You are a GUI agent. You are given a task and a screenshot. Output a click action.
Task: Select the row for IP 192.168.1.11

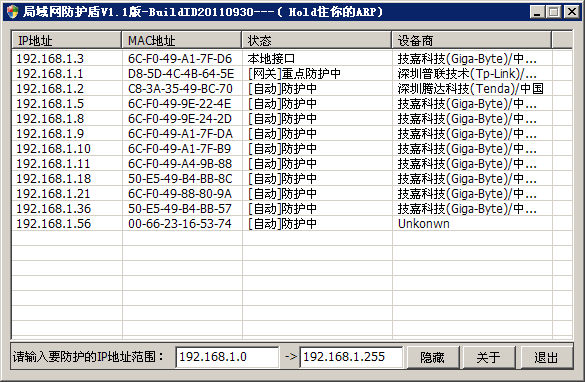coord(292,163)
